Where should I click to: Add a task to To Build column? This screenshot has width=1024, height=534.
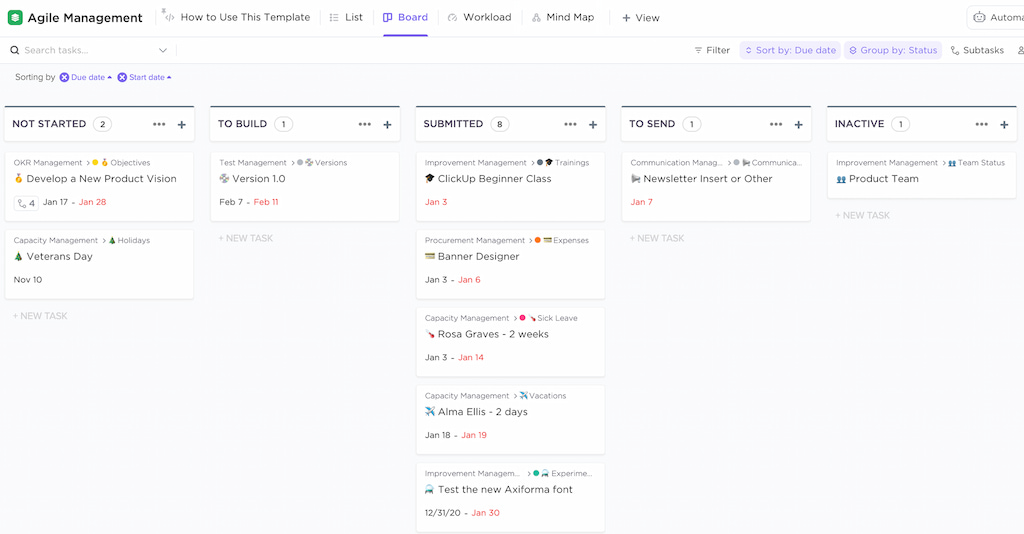pyautogui.click(x=387, y=124)
